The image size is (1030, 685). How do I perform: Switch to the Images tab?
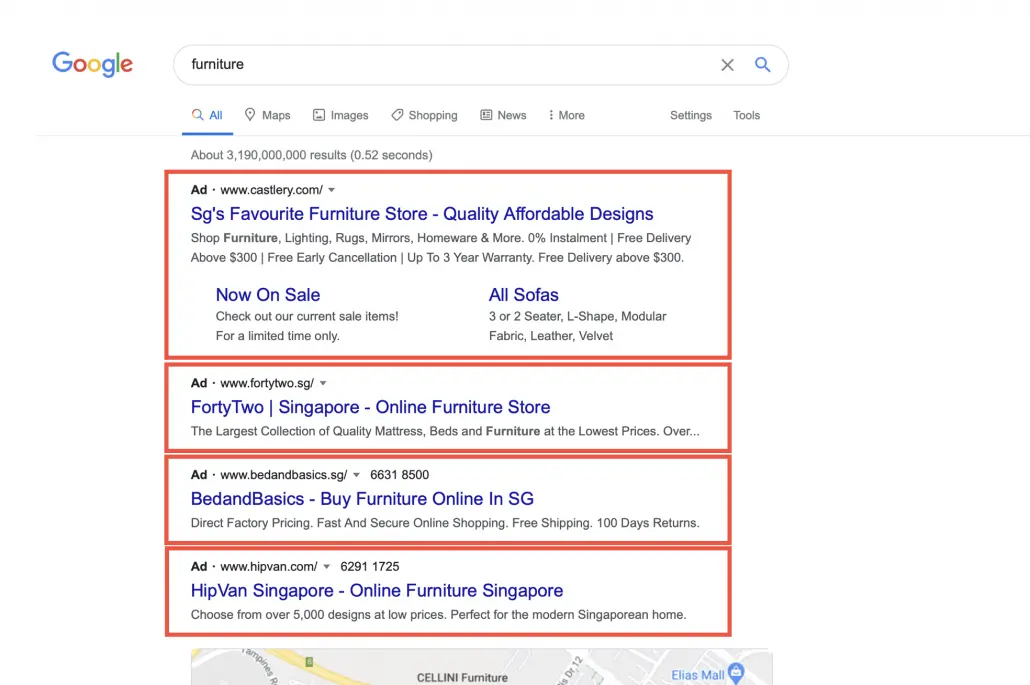point(340,116)
